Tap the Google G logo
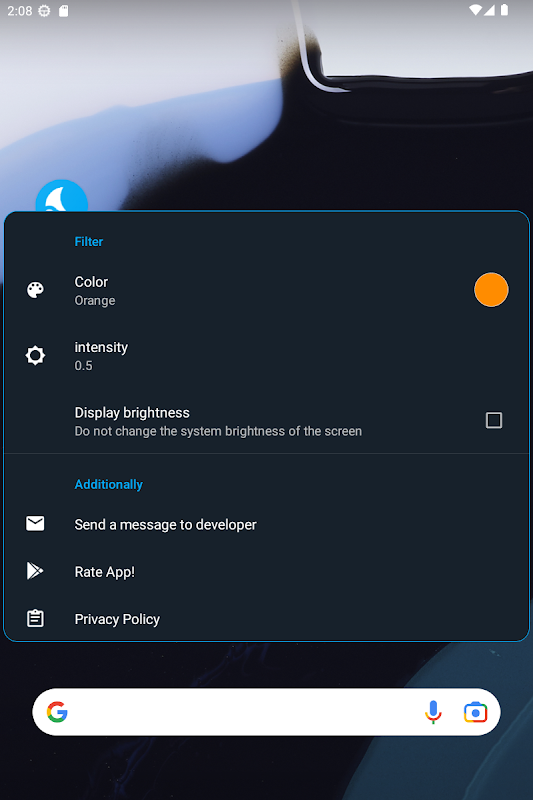Image resolution: width=533 pixels, height=800 pixels. 57,712
